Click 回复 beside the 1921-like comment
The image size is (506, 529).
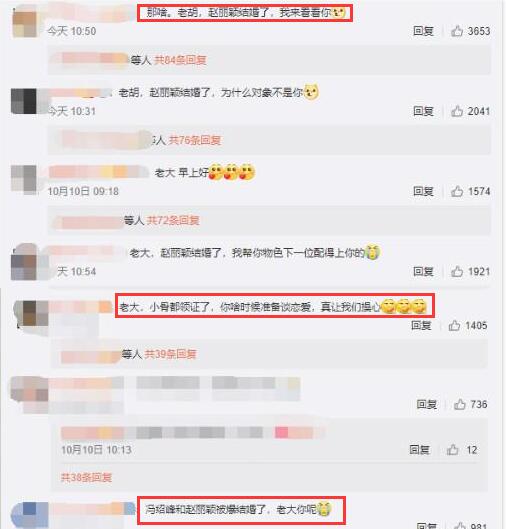423,271
